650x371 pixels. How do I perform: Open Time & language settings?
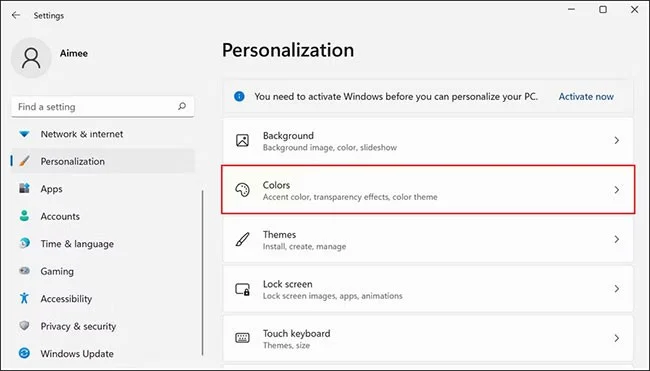(x=103, y=243)
